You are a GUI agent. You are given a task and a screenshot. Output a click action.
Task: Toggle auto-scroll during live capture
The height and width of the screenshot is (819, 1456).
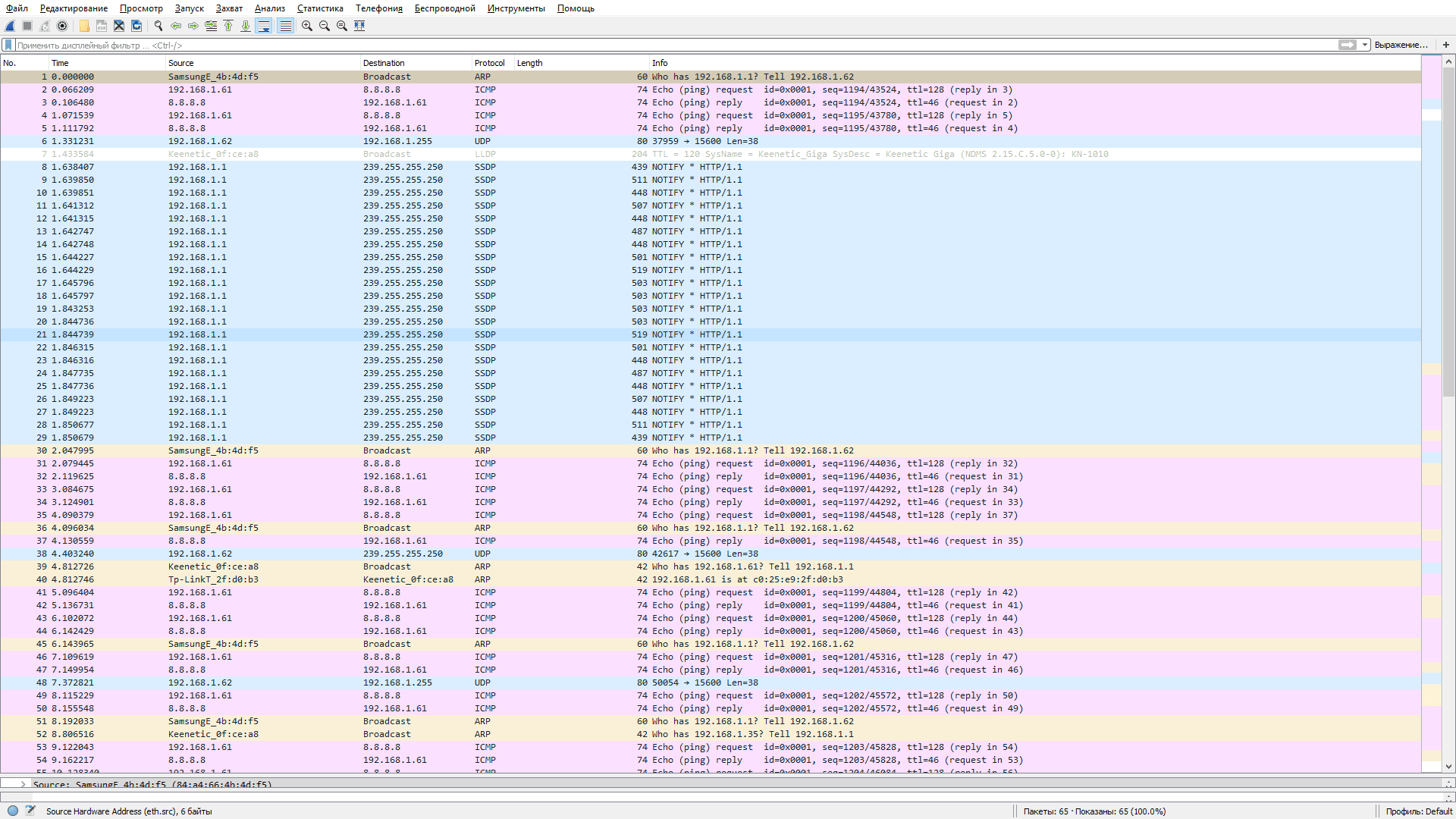pos(264,26)
